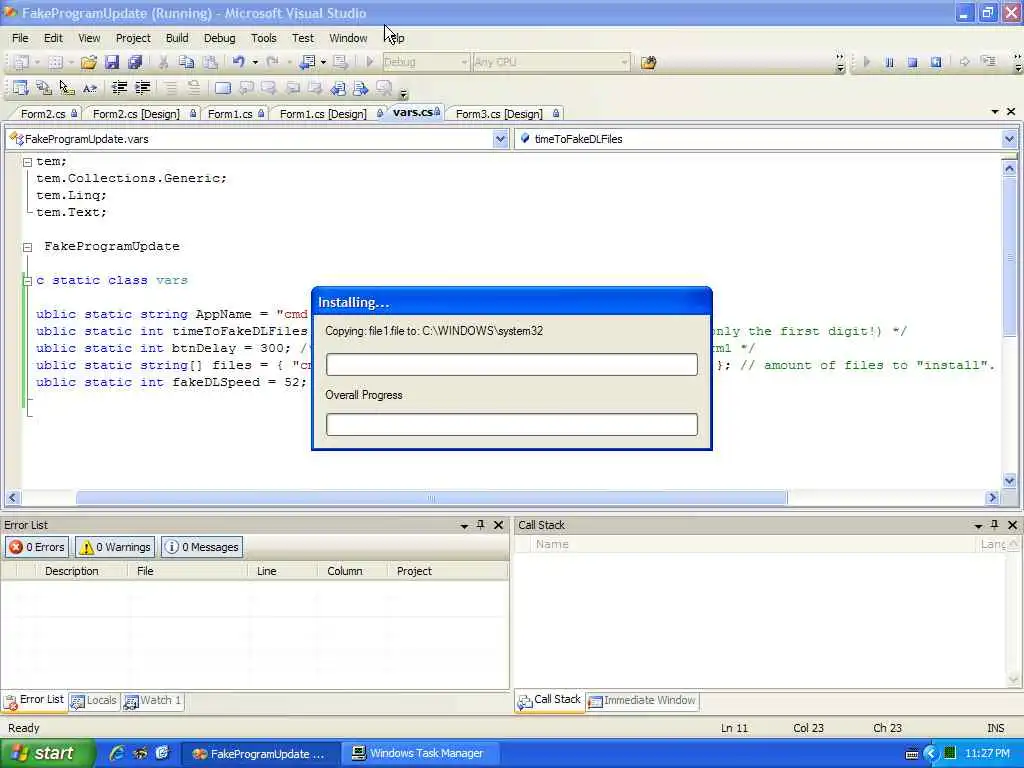Switch to the Locals tab
The width and height of the screenshot is (1024, 768).
pos(95,701)
